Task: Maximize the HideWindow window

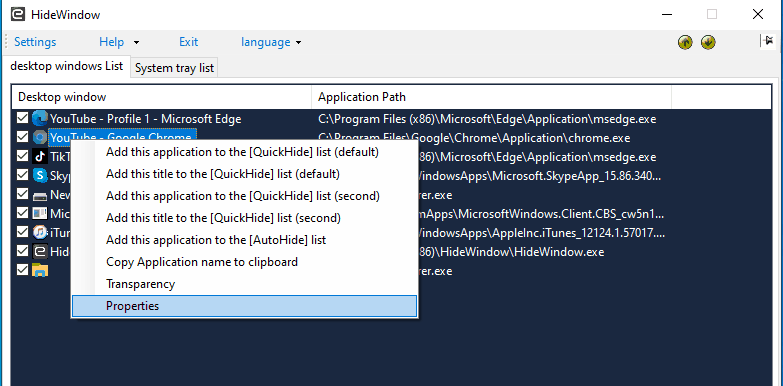Action: [712, 14]
